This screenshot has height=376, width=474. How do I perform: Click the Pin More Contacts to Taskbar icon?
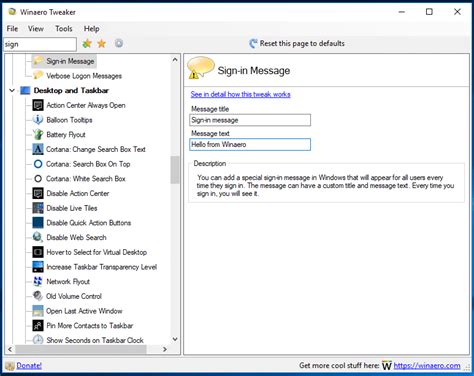click(x=38, y=326)
